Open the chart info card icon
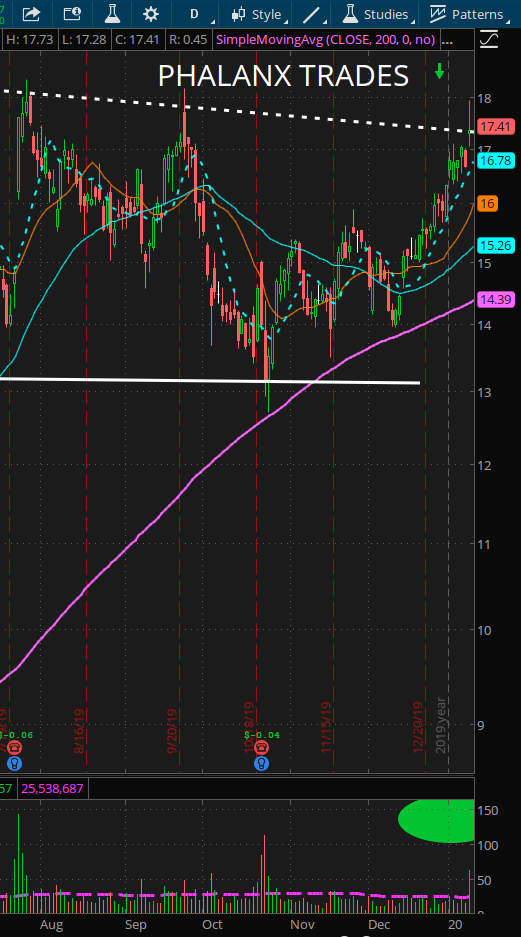 click(72, 14)
